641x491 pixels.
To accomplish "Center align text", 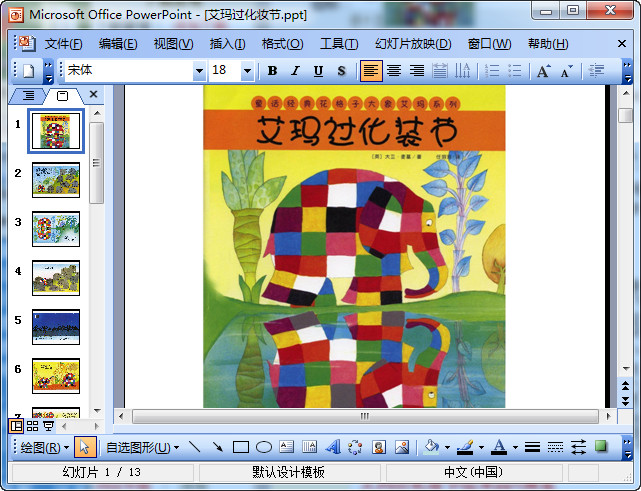I will coord(394,71).
